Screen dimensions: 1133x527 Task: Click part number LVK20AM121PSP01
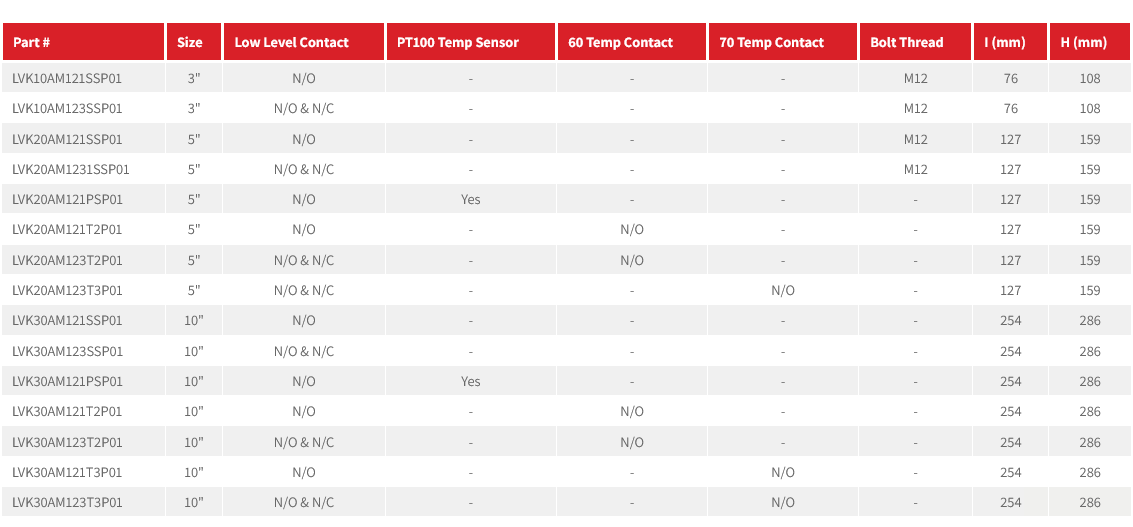(67, 199)
